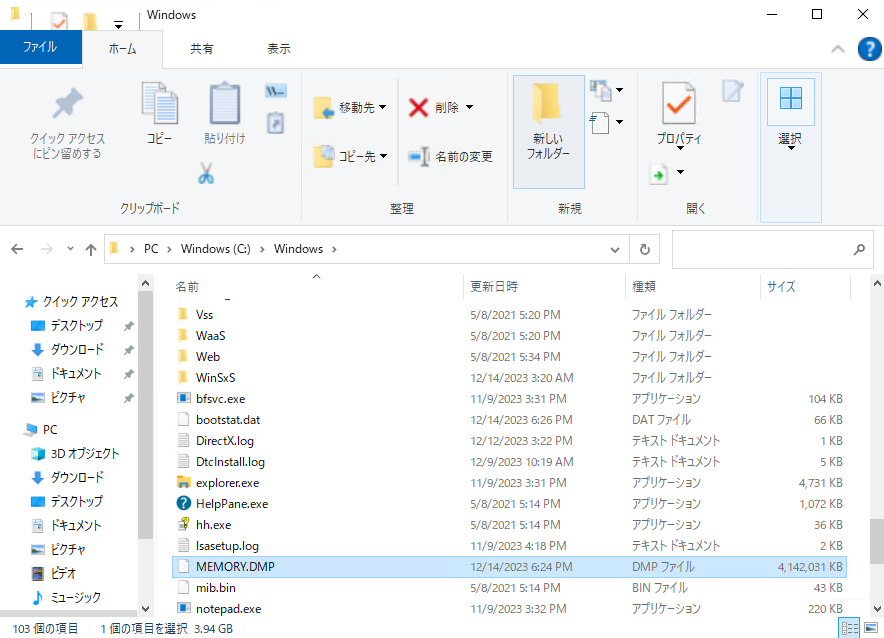The image size is (884, 638).
Task: Sort files by the 更新日時 column
Action: coord(545,286)
